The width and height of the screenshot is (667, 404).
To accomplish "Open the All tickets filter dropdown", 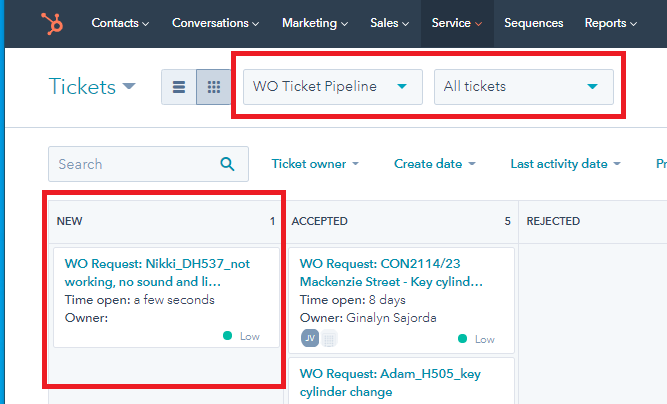I will 523,86.
